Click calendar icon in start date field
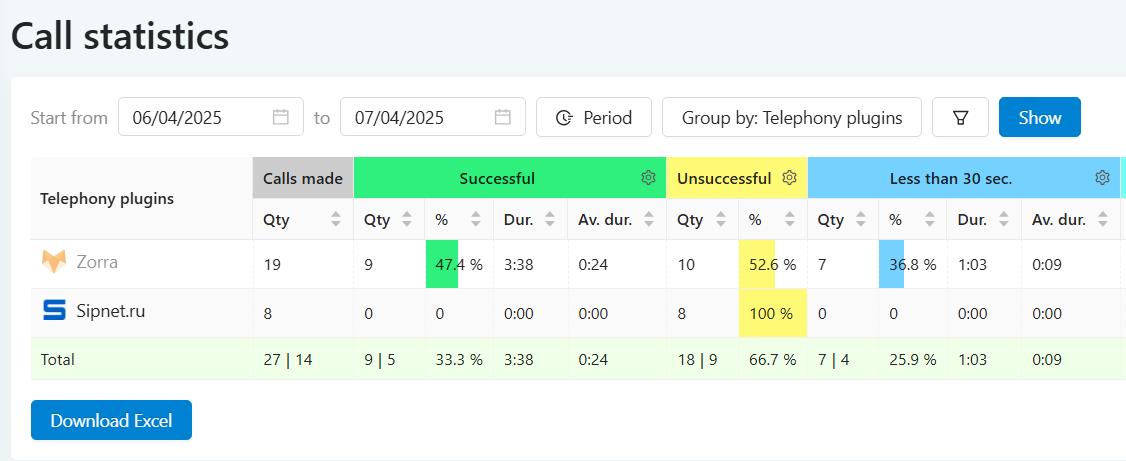This screenshot has width=1126, height=461. point(281,117)
